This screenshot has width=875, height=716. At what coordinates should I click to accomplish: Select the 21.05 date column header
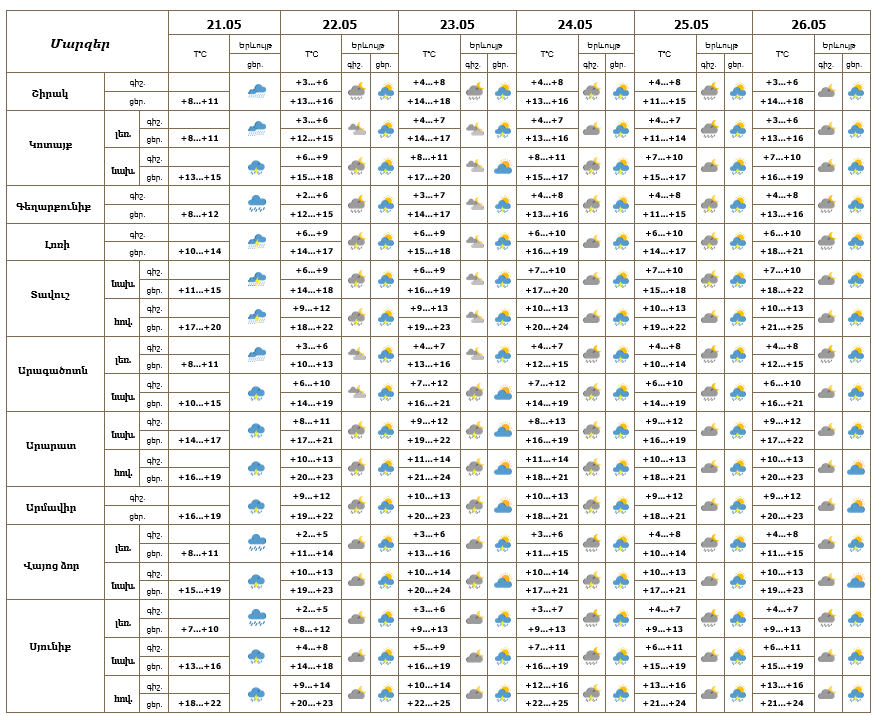pos(224,24)
